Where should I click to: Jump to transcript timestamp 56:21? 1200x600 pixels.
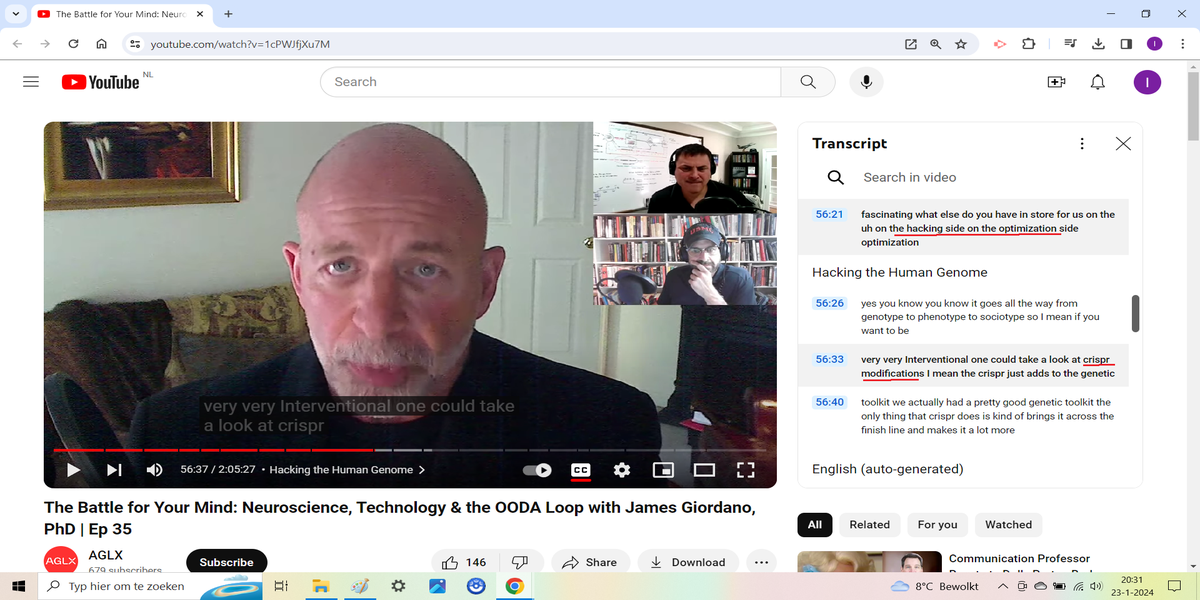click(830, 214)
